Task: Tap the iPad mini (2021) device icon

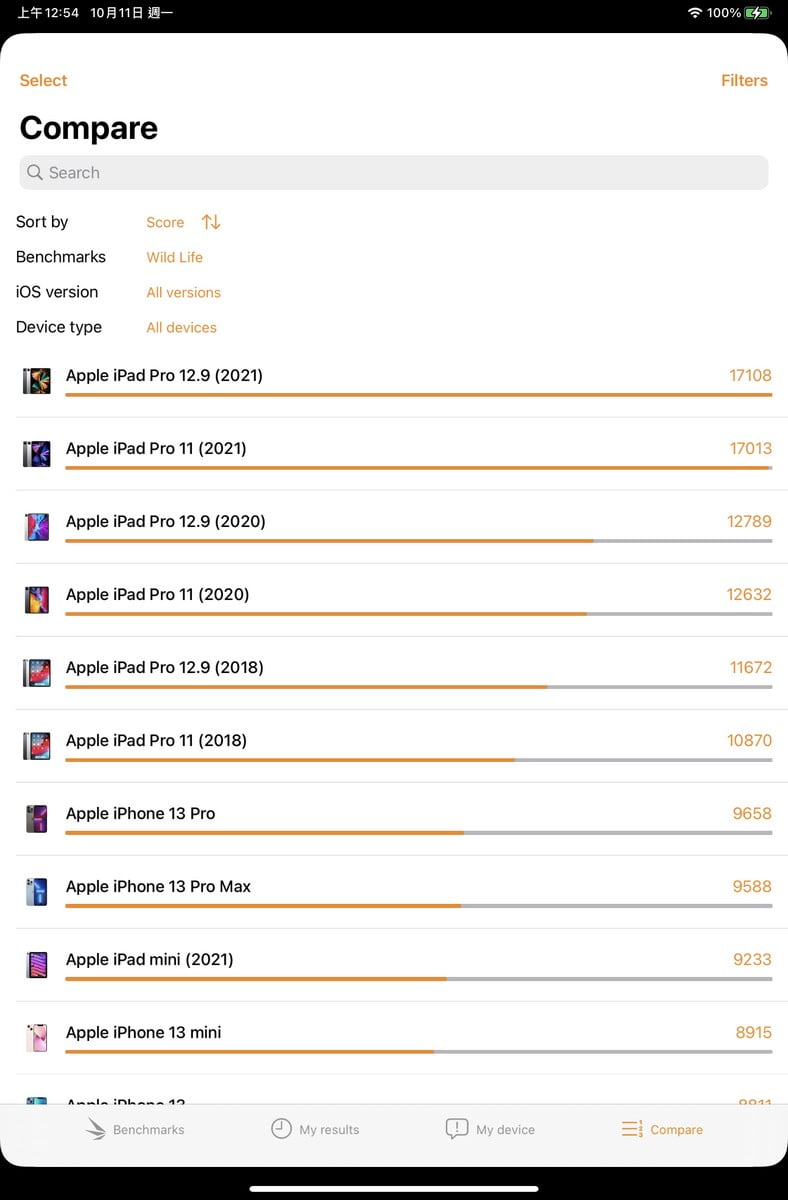Action: coord(37,964)
